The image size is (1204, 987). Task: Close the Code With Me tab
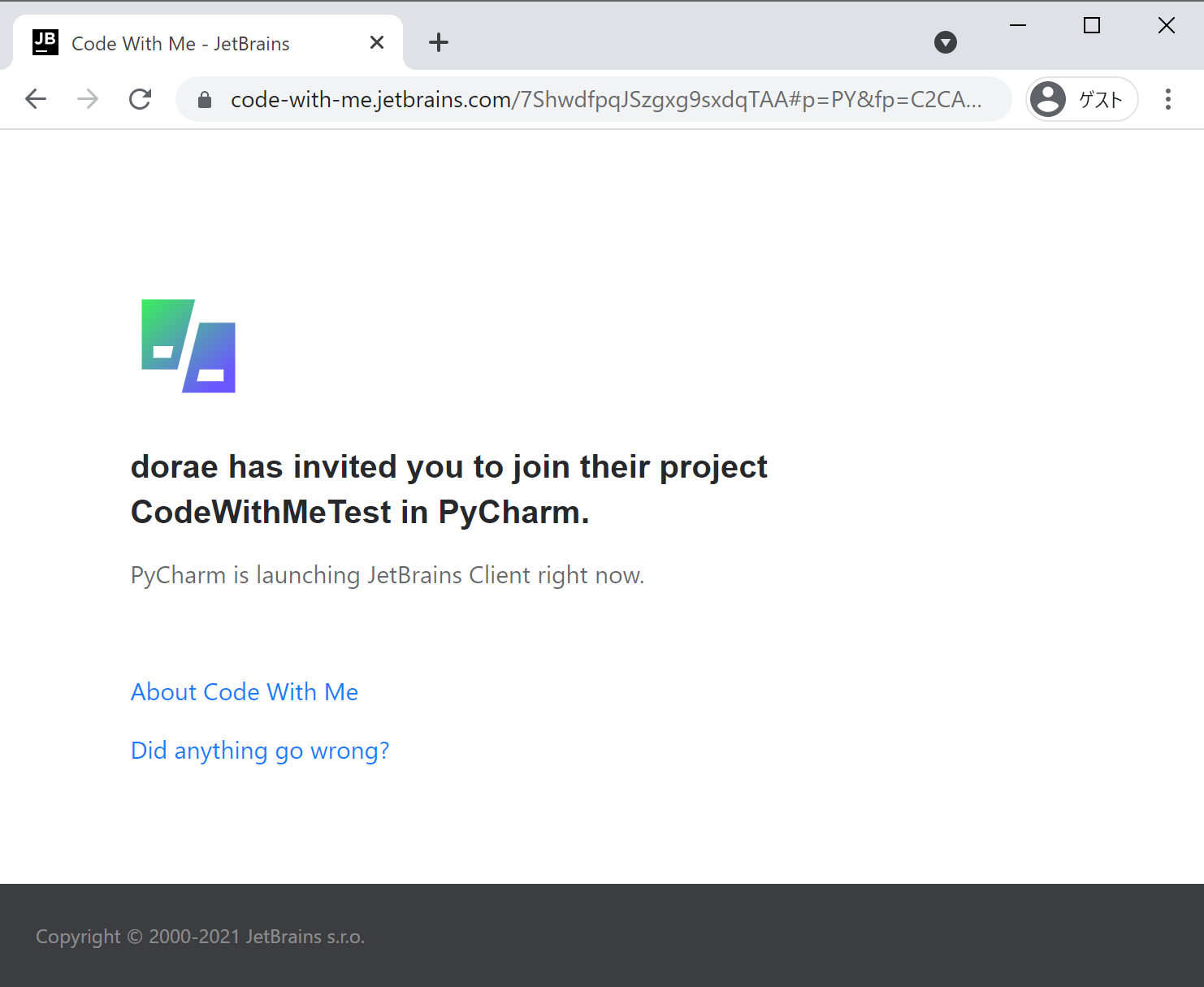[377, 42]
